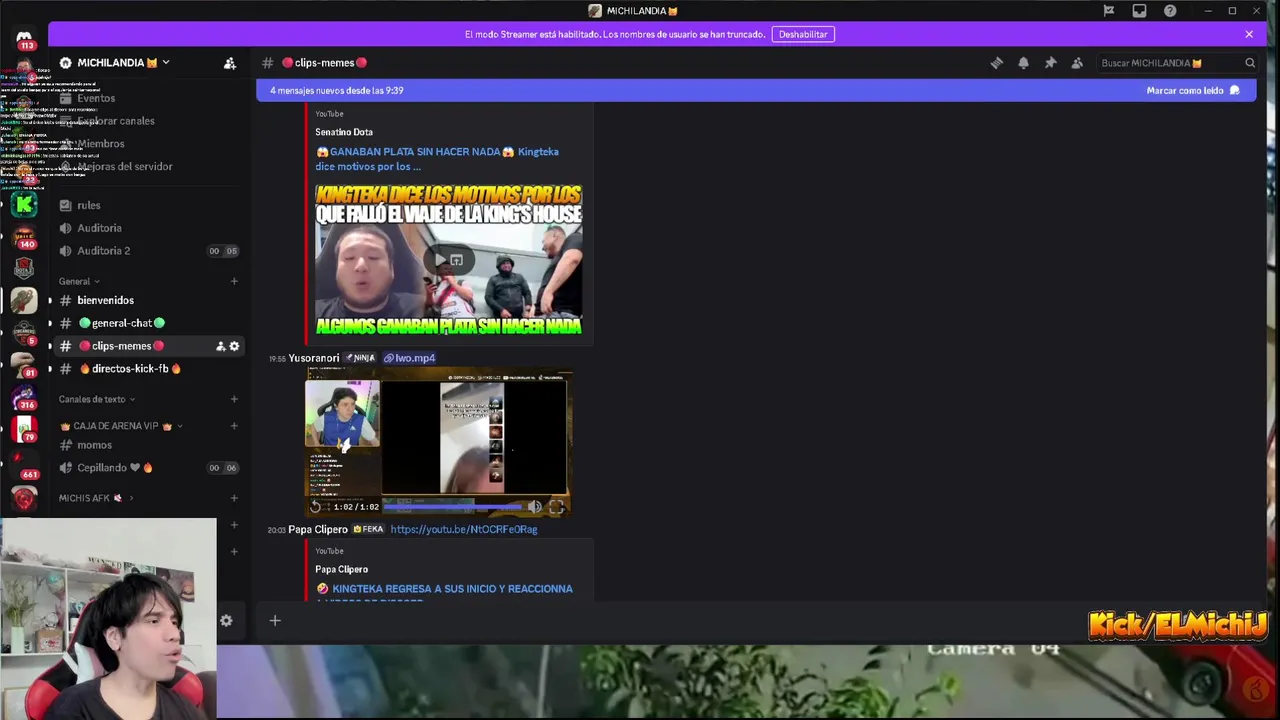1280x720 pixels.
Task: Enter fullscreen on the lwo.mp4 video
Action: 557,507
